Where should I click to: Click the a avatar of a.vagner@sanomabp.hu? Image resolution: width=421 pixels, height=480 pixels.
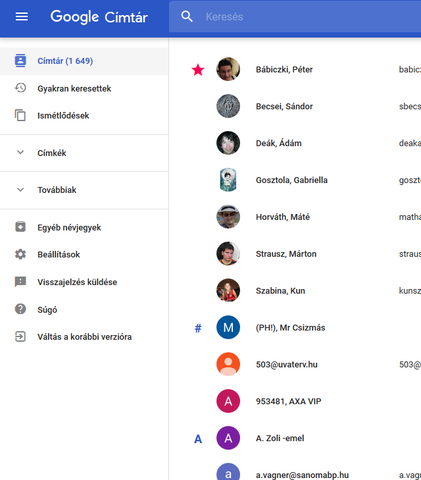(x=228, y=472)
